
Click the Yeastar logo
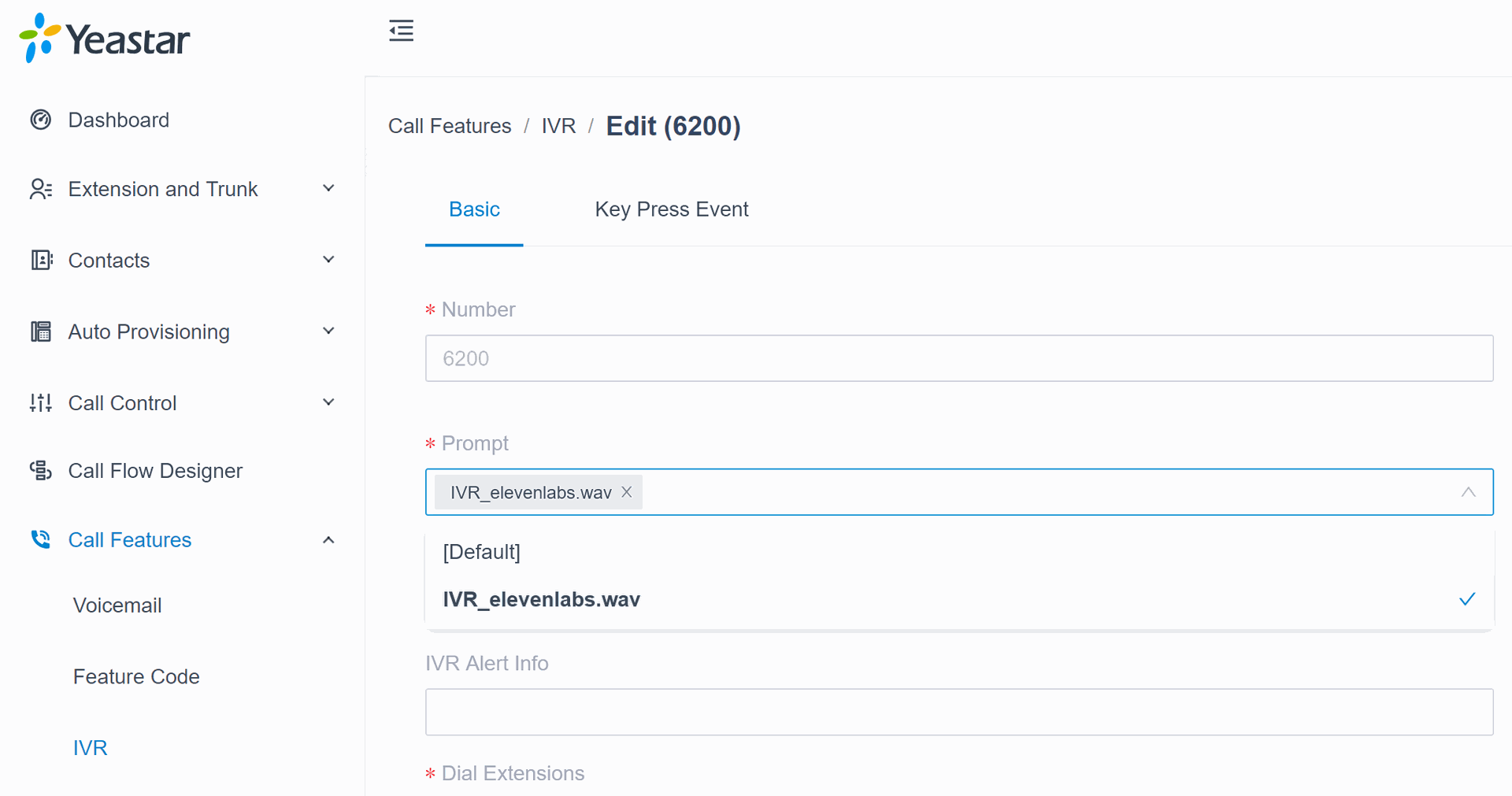(105, 38)
